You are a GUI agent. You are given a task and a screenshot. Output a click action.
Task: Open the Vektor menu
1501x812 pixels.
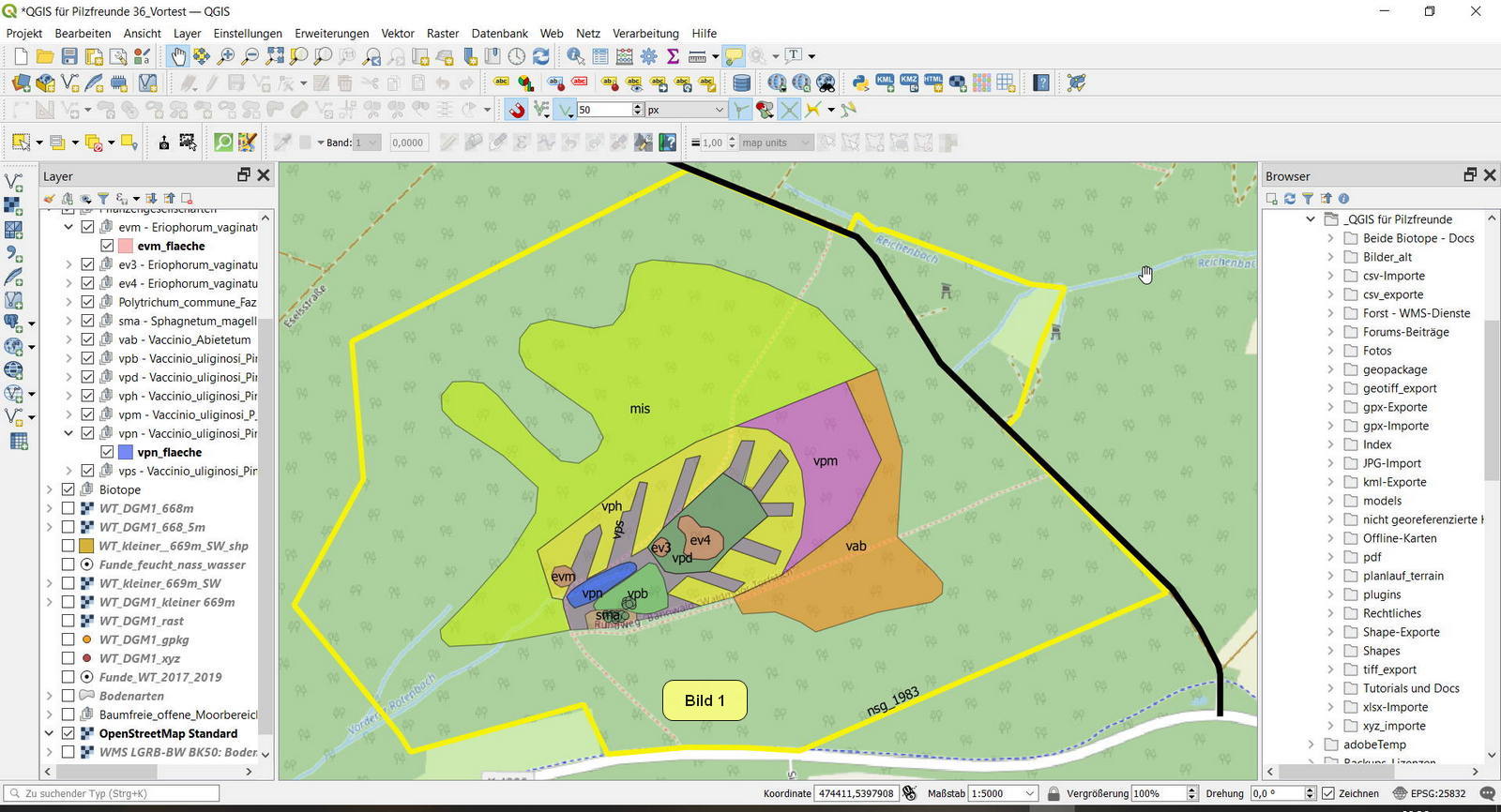397,33
